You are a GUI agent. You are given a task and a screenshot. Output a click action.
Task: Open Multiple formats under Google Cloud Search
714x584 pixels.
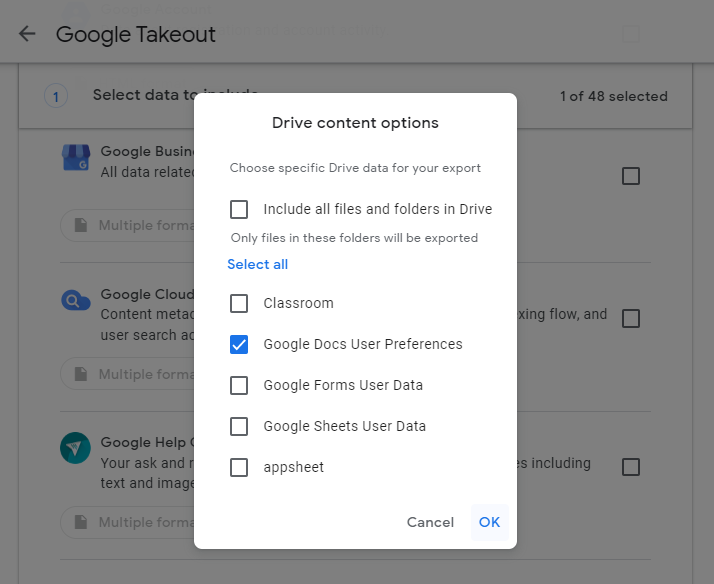pyautogui.click(x=128, y=374)
